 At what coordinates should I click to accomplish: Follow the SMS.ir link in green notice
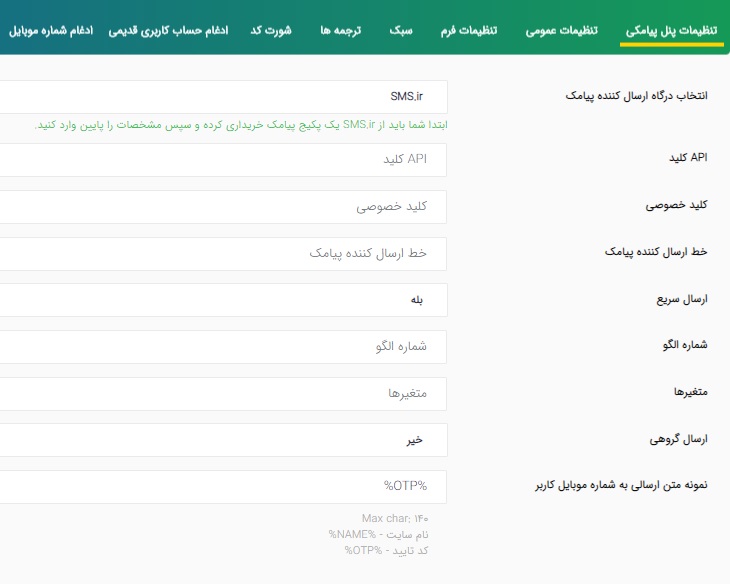[359, 125]
